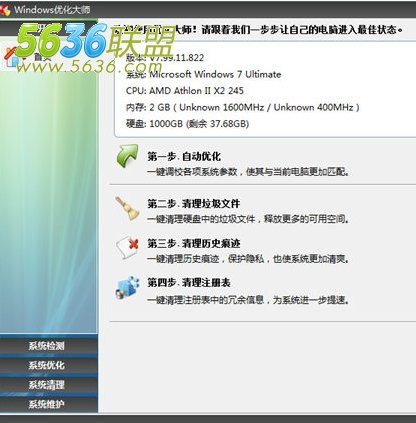Click the Windows优化大师 title bar text

(x=52, y=10)
